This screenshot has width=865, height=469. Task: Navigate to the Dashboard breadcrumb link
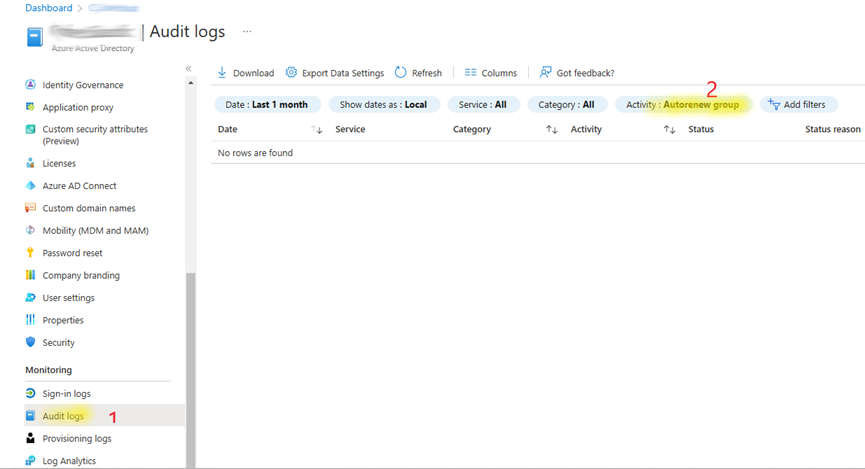[48, 8]
